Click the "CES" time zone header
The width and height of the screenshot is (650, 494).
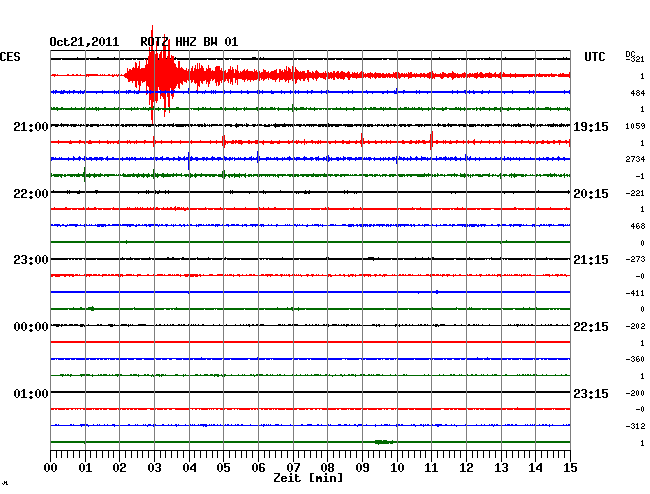(x=10, y=57)
